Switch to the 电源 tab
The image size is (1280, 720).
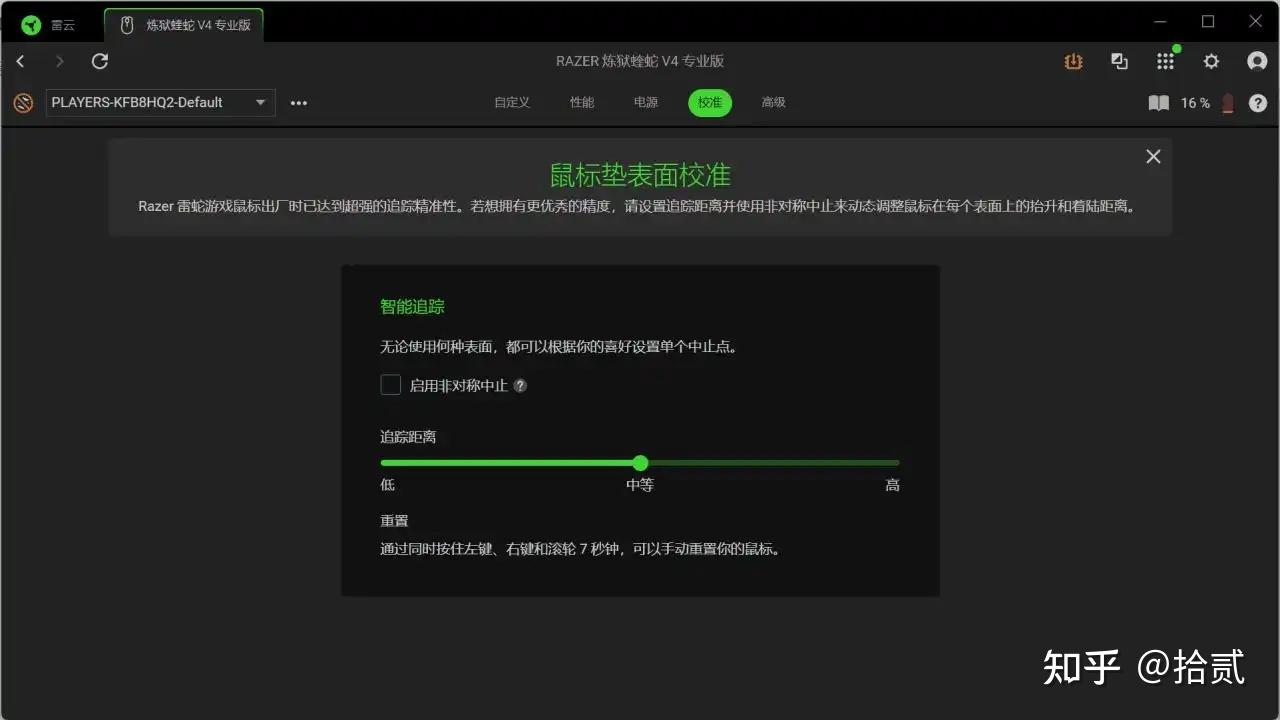pyautogui.click(x=645, y=102)
